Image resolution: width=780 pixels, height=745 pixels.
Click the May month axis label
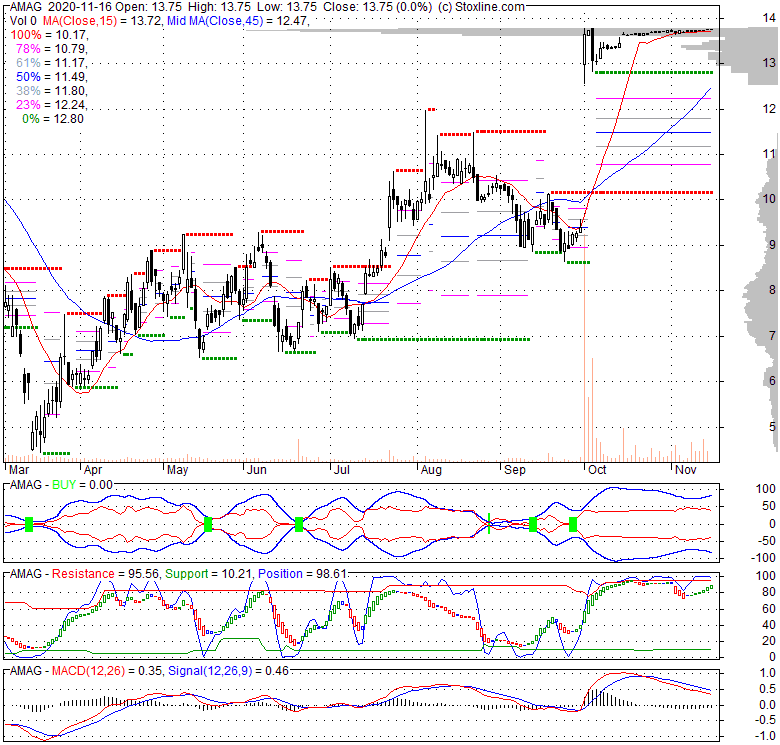(x=178, y=470)
